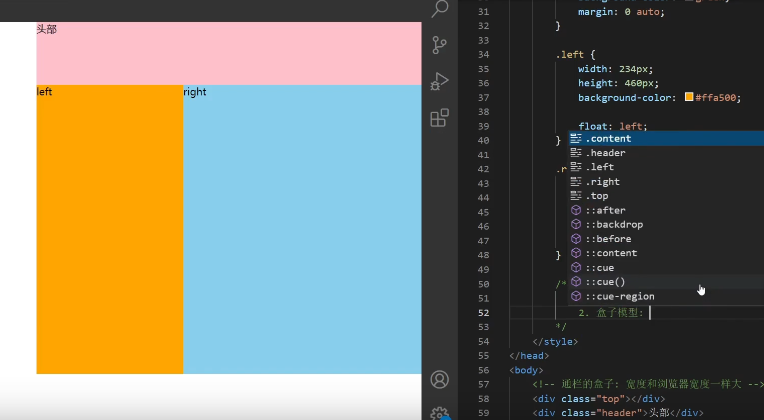The height and width of the screenshot is (420, 764).
Task: Click the <body> opening tag
Action: coord(526,370)
